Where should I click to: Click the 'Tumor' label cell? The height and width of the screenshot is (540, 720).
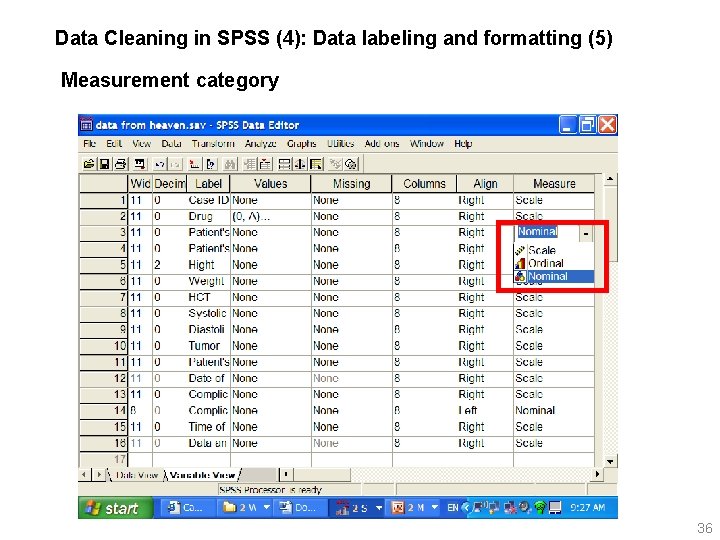[x=208, y=346]
